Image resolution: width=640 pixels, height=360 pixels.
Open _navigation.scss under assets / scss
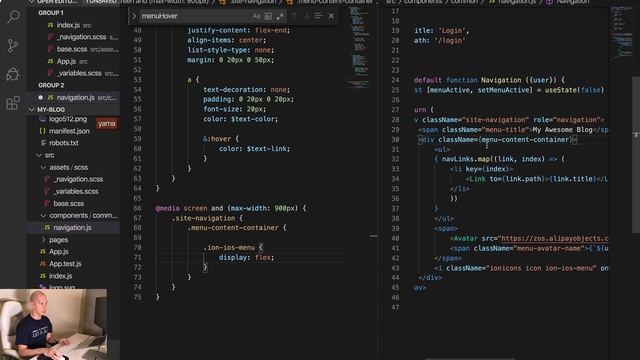click(x=74, y=179)
